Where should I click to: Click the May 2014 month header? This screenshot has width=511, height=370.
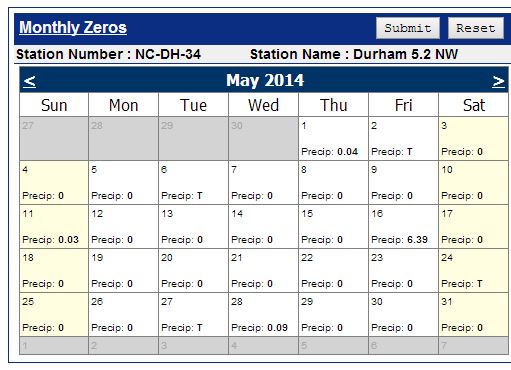click(x=265, y=80)
